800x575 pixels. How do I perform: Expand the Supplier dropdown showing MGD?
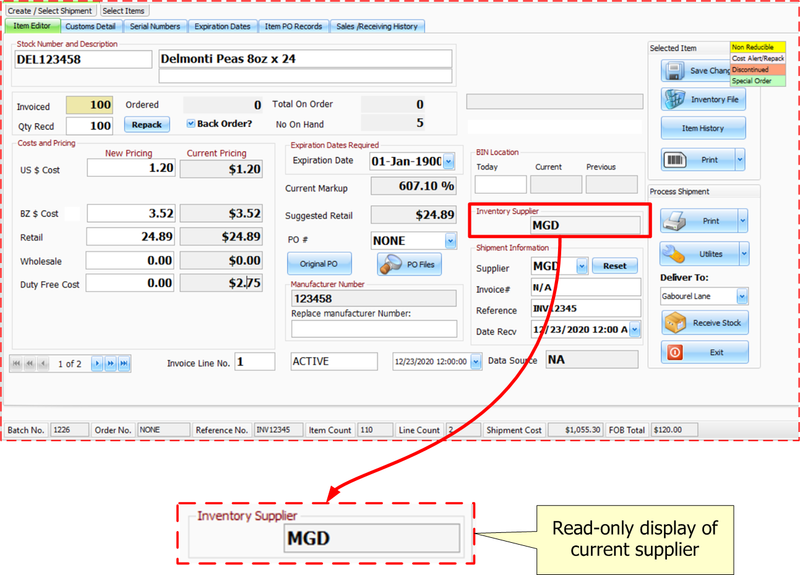[x=582, y=266]
